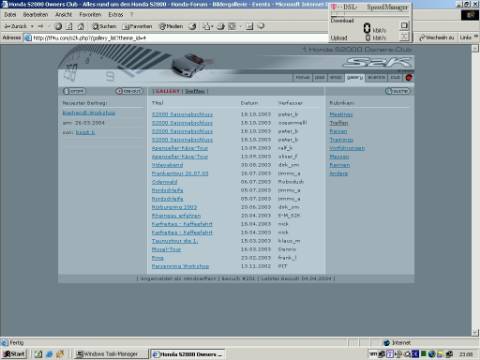Switch to Windows Task-Manager taskbar button

pyautogui.click(x=111, y=354)
